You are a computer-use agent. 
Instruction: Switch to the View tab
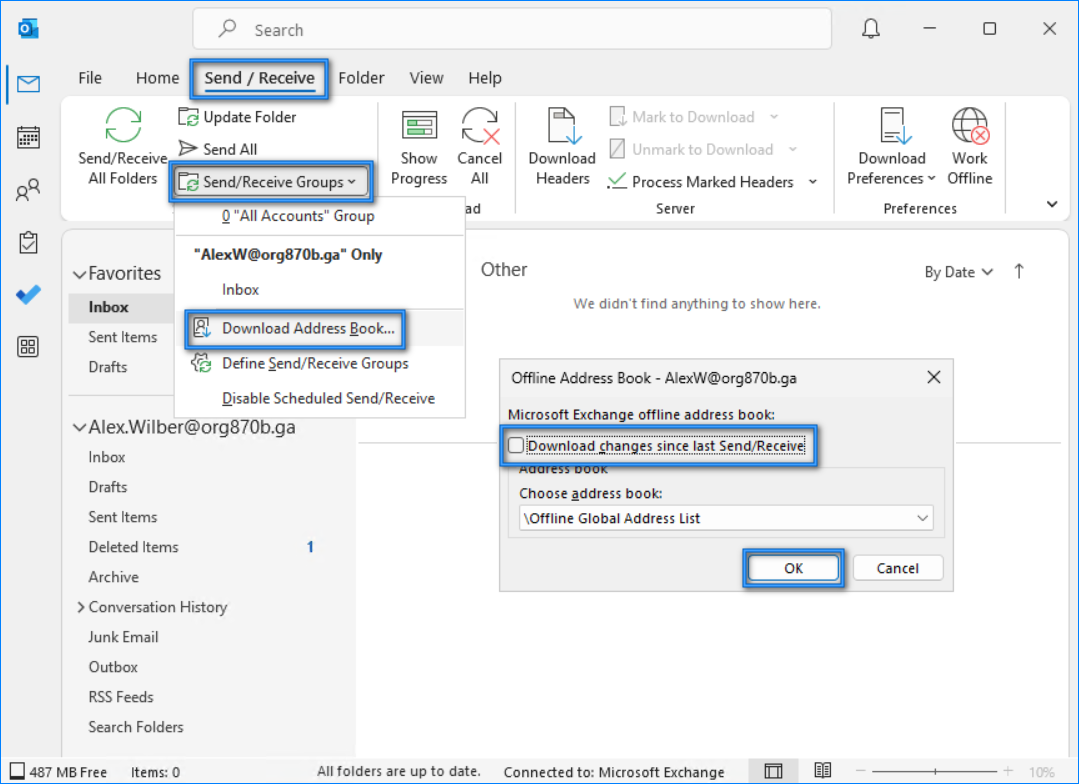point(427,78)
